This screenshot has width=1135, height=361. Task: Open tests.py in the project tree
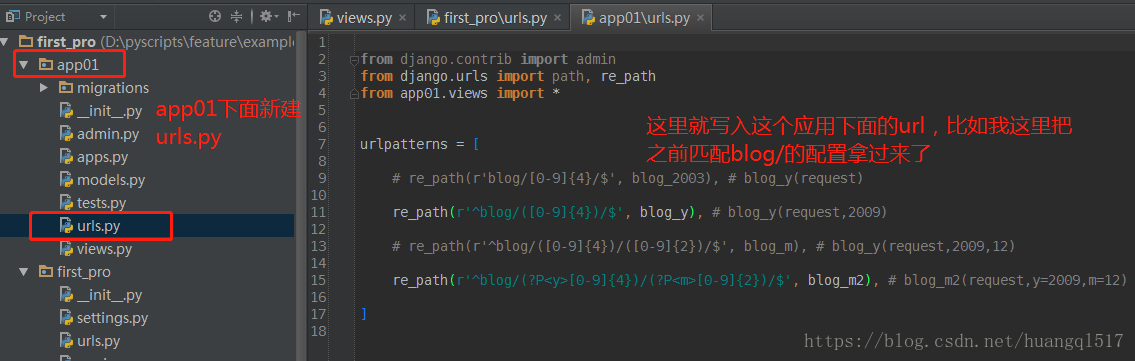[101, 203]
